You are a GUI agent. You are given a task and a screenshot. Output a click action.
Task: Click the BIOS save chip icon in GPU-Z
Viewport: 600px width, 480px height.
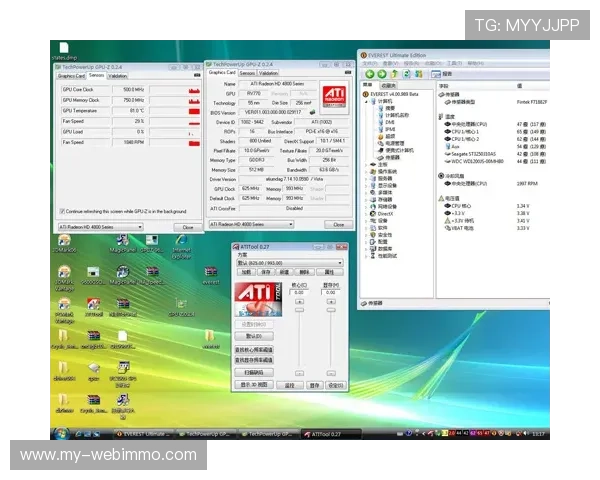point(312,112)
